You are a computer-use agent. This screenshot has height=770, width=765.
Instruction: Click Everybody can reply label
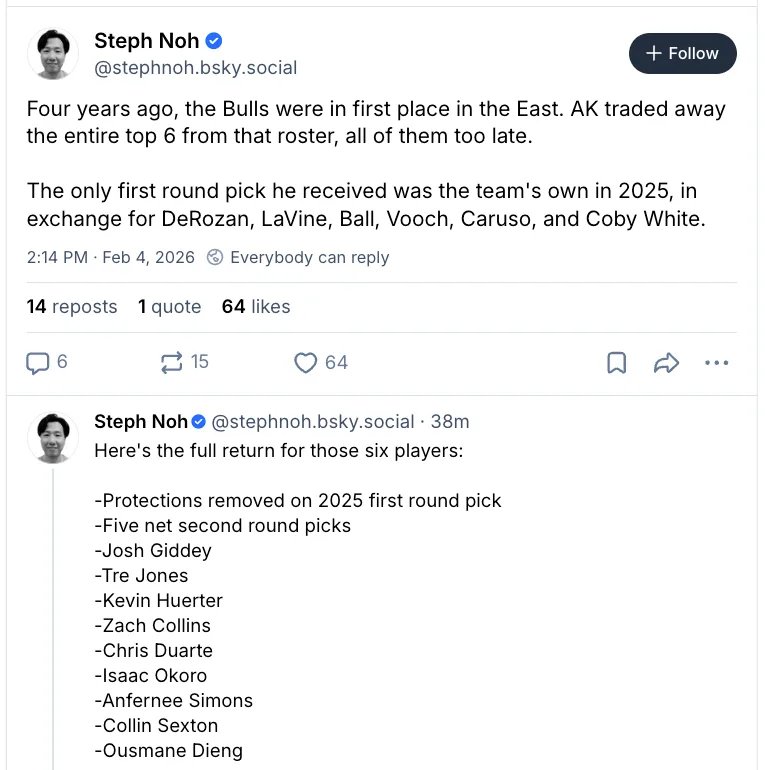[x=309, y=257]
